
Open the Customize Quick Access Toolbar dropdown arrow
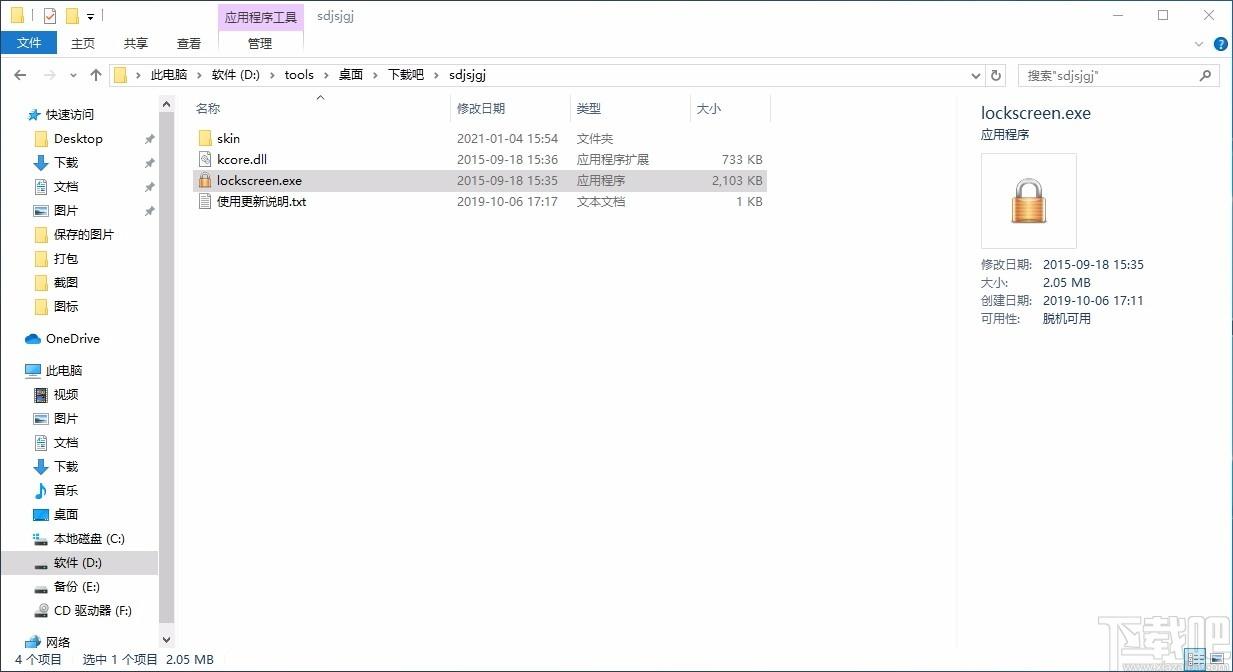[90, 17]
